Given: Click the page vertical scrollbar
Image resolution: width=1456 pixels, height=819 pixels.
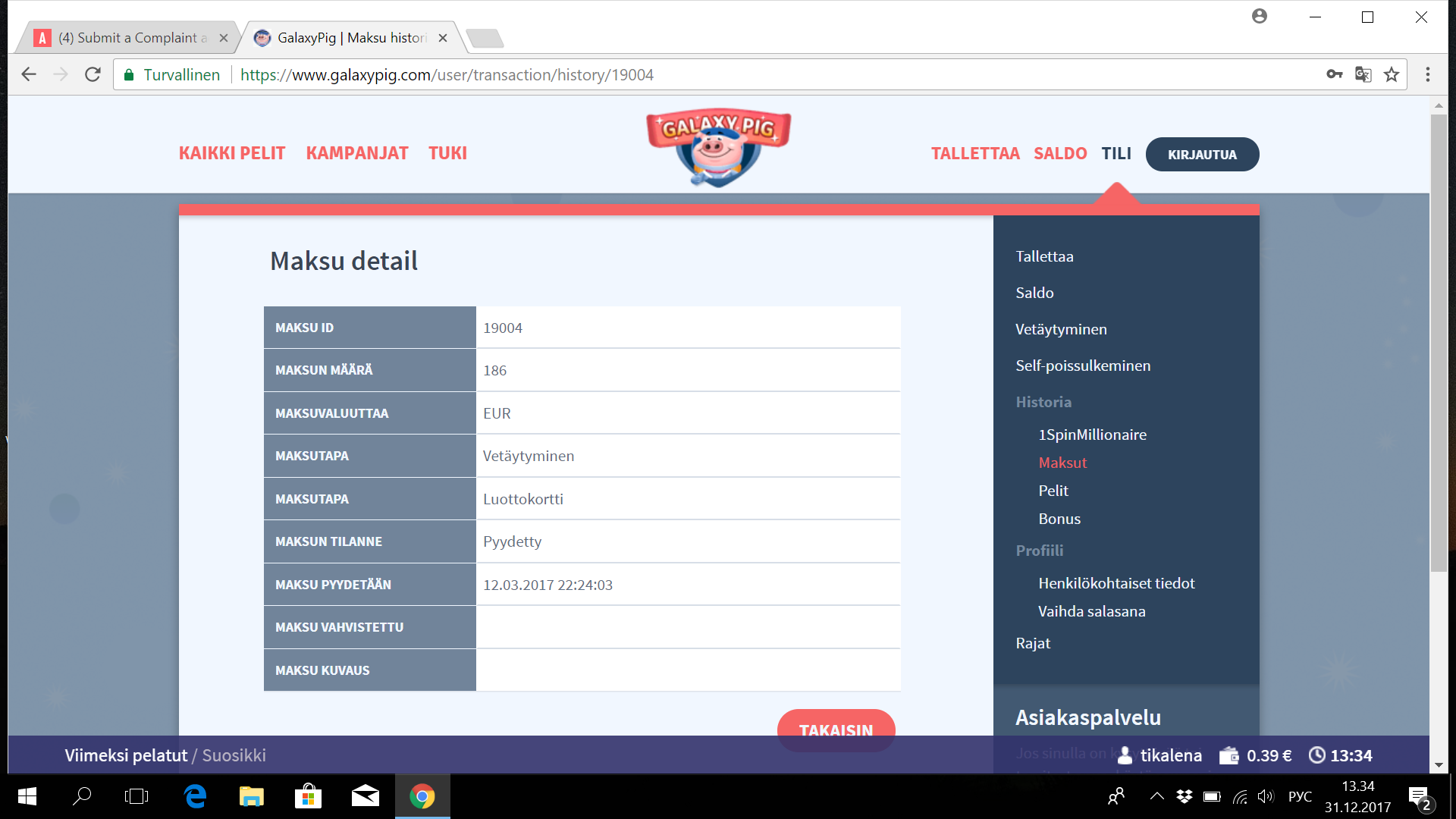Looking at the screenshot, I should (1439, 343).
